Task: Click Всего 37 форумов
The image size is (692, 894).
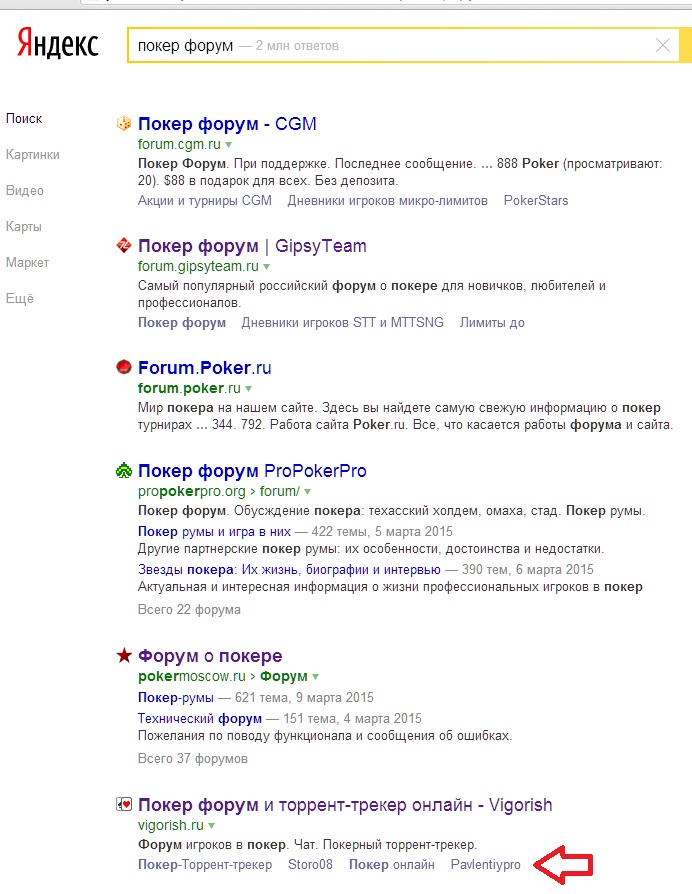Action: [x=193, y=759]
